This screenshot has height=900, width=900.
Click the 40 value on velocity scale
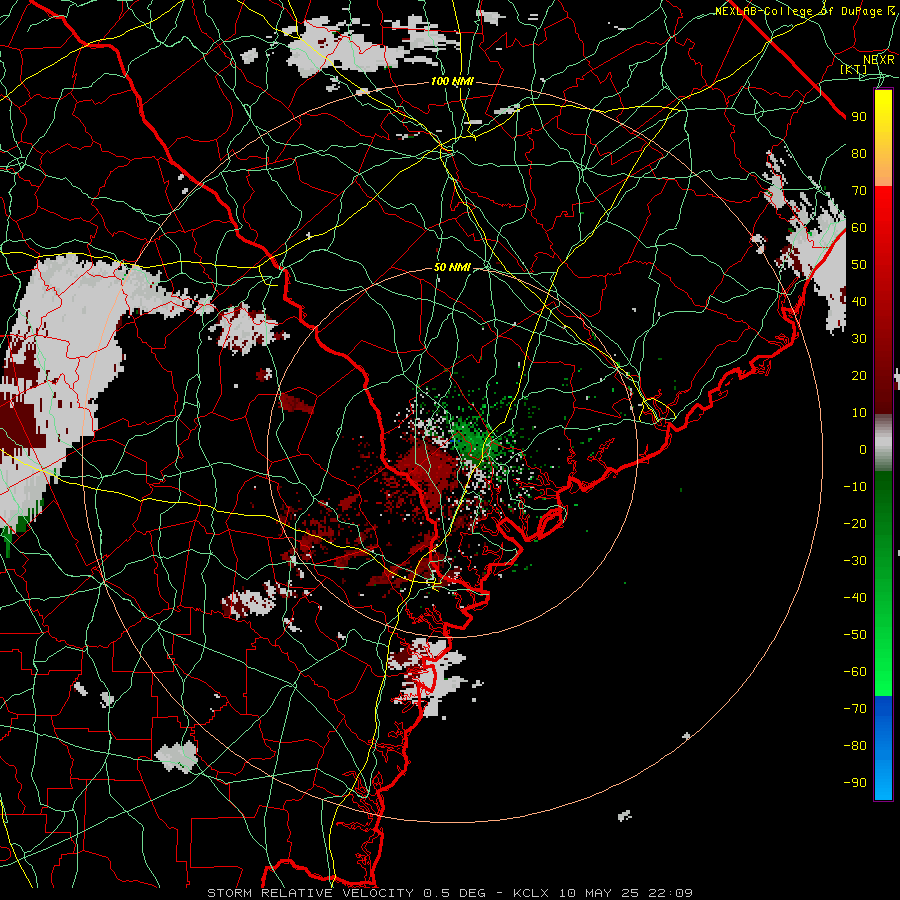[859, 302]
